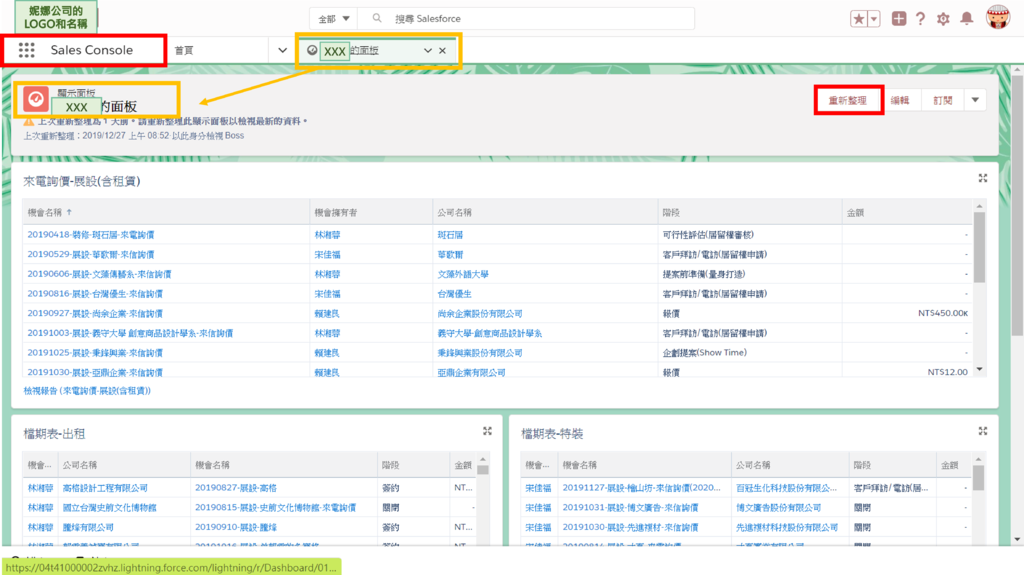This screenshot has width=1024, height=575.
Task: Add page to favorites with star icon
Action: pyautogui.click(x=858, y=19)
